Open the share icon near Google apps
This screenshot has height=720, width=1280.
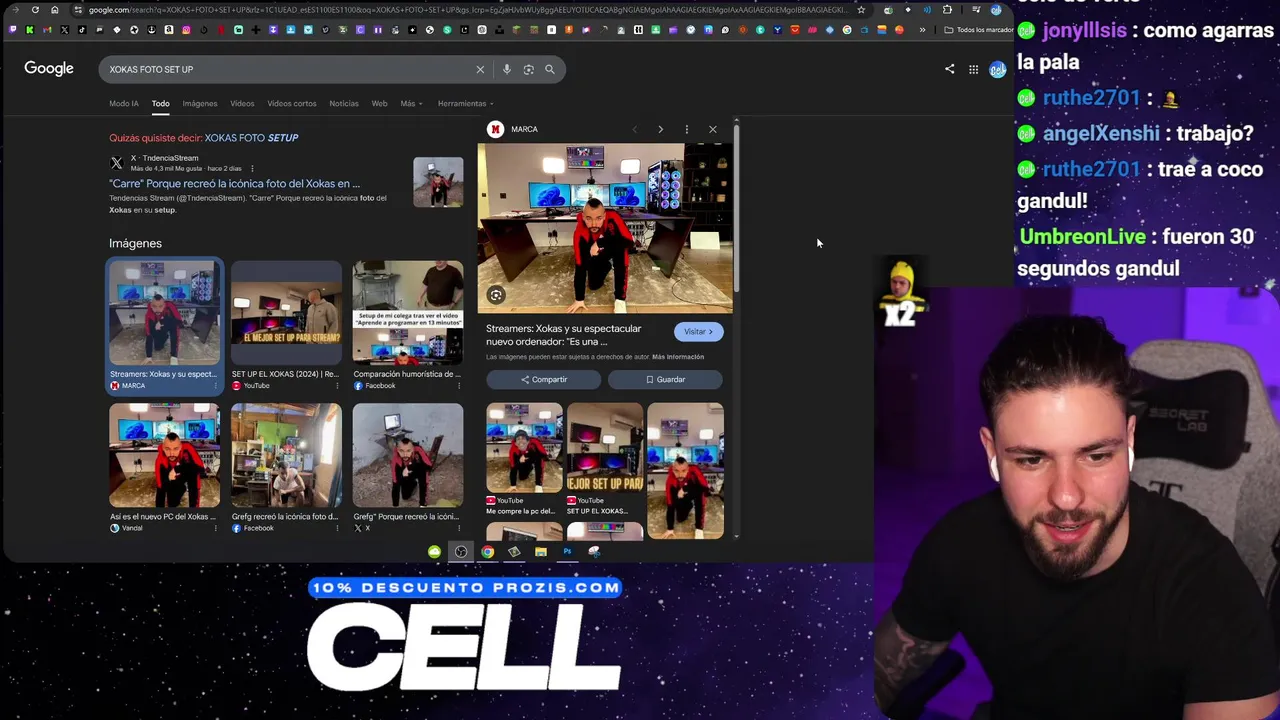[949, 69]
